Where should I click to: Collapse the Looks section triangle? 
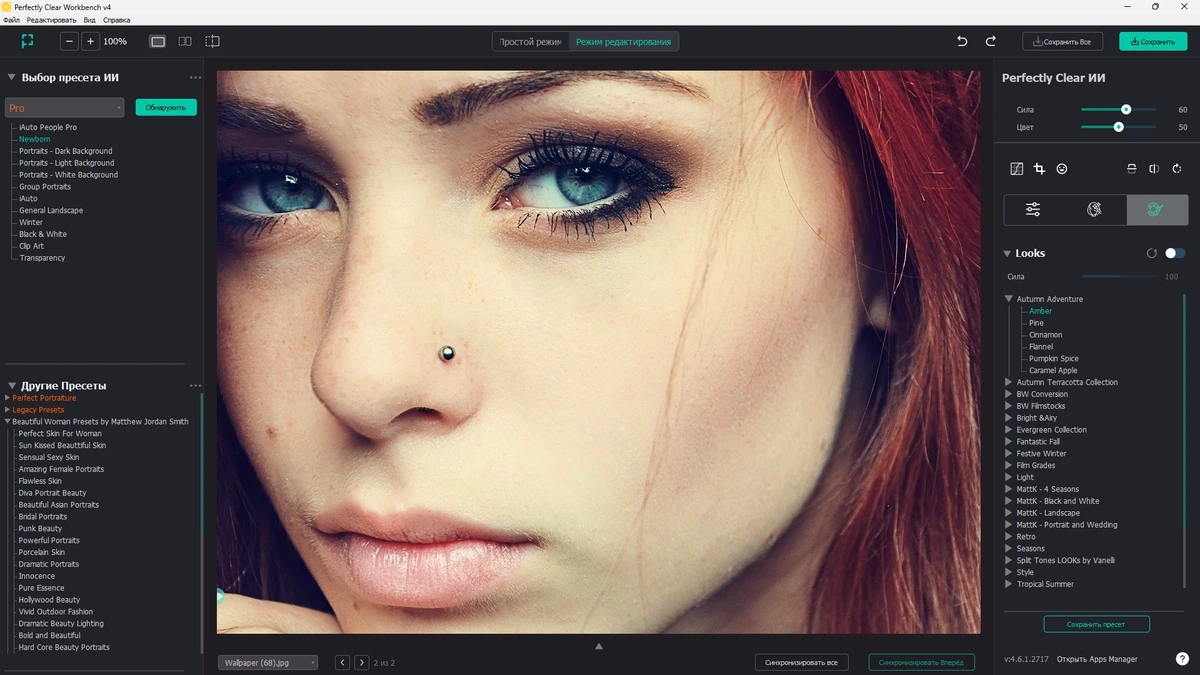coord(1007,254)
